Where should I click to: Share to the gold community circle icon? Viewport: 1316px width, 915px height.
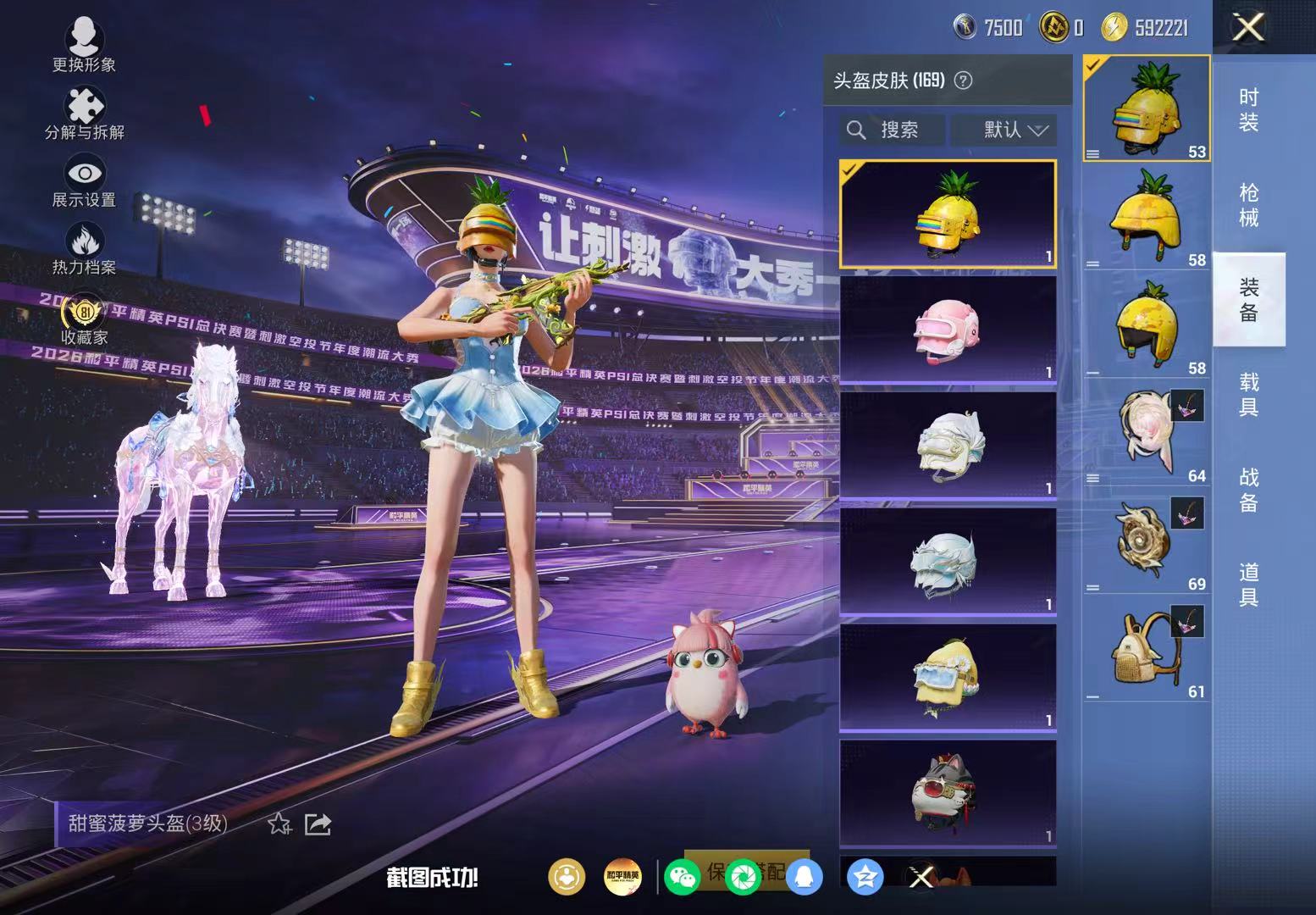coord(567,877)
